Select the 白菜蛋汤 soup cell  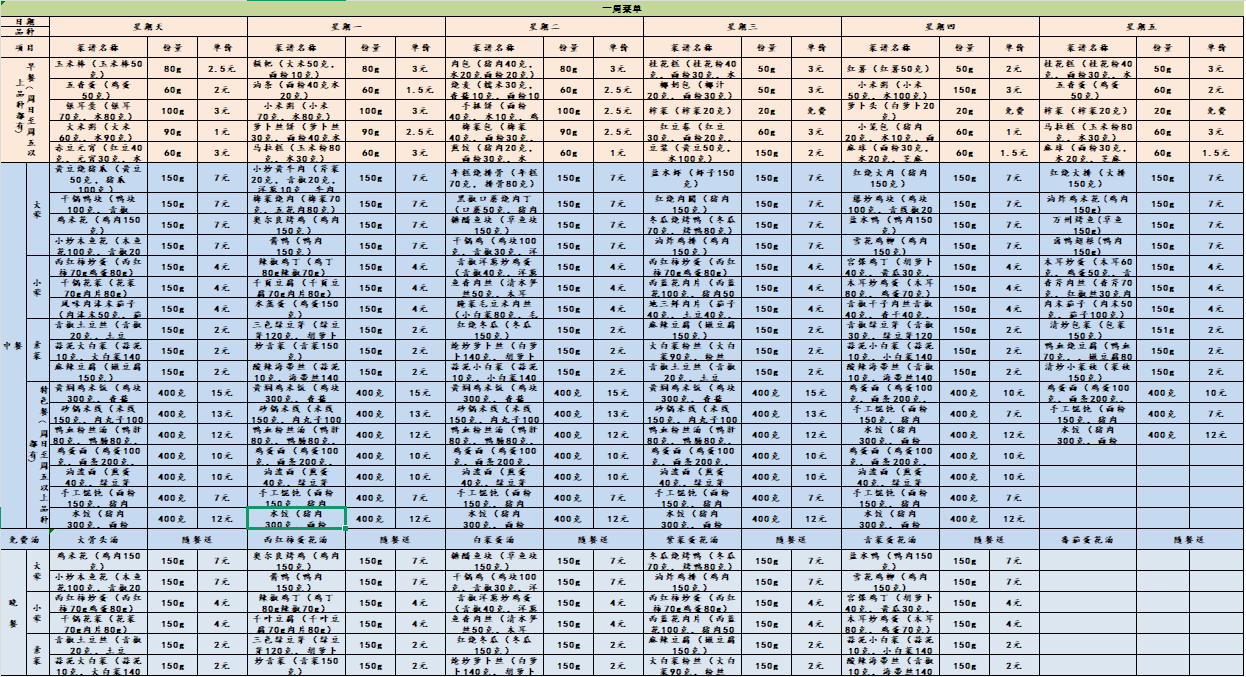495,539
